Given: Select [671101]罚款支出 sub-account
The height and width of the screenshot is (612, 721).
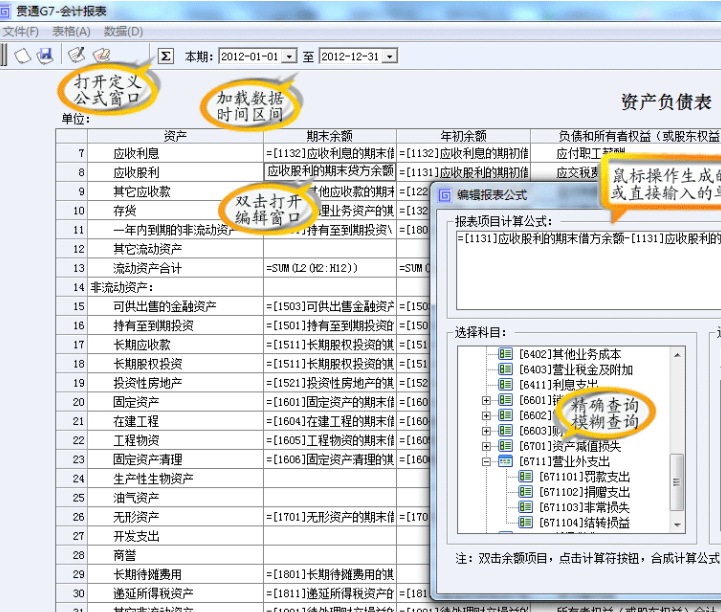Looking at the screenshot, I should pyautogui.click(x=584, y=477).
